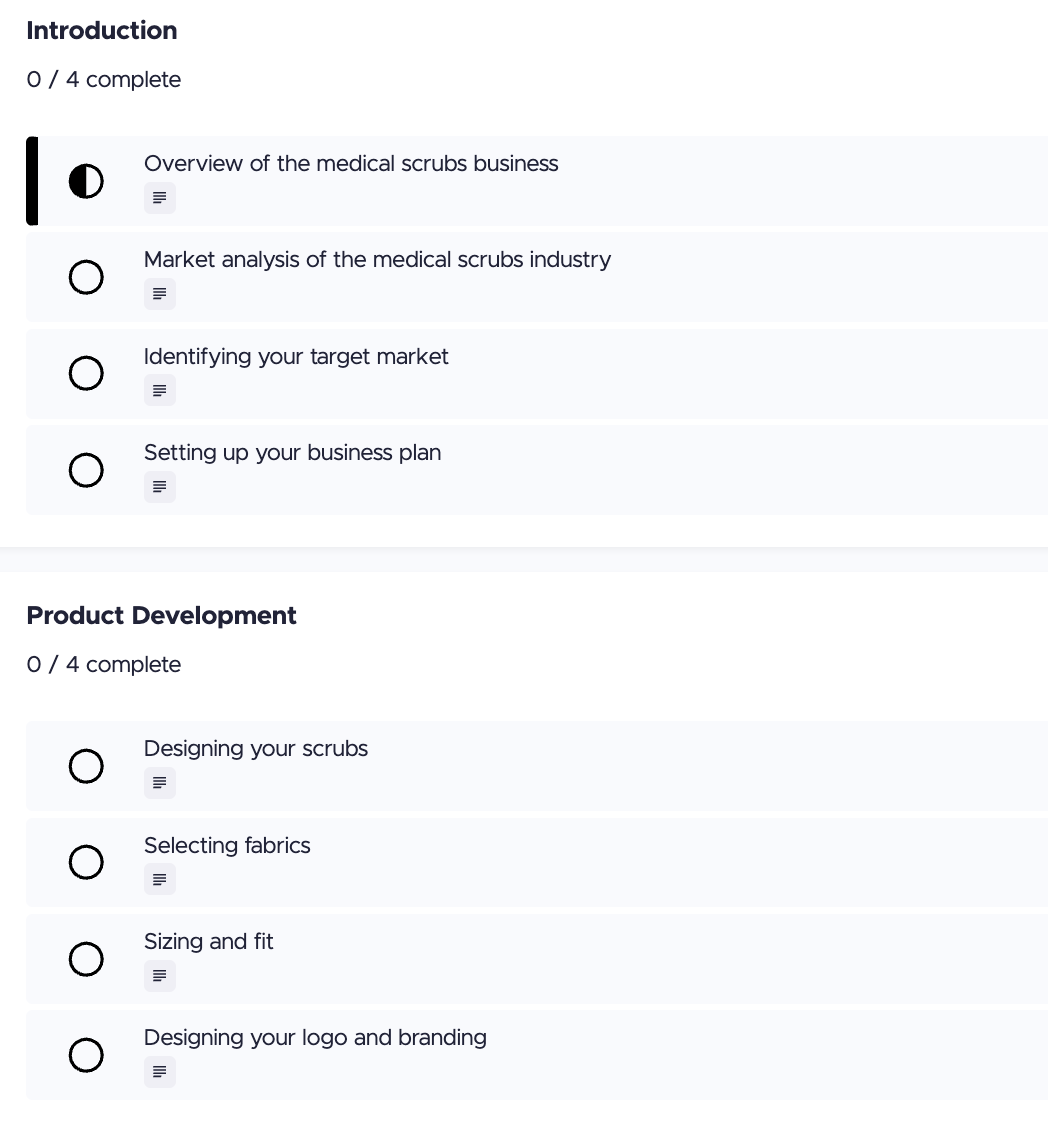Open notes for "Identifying your target market"
The height and width of the screenshot is (1130, 1048).
(159, 390)
